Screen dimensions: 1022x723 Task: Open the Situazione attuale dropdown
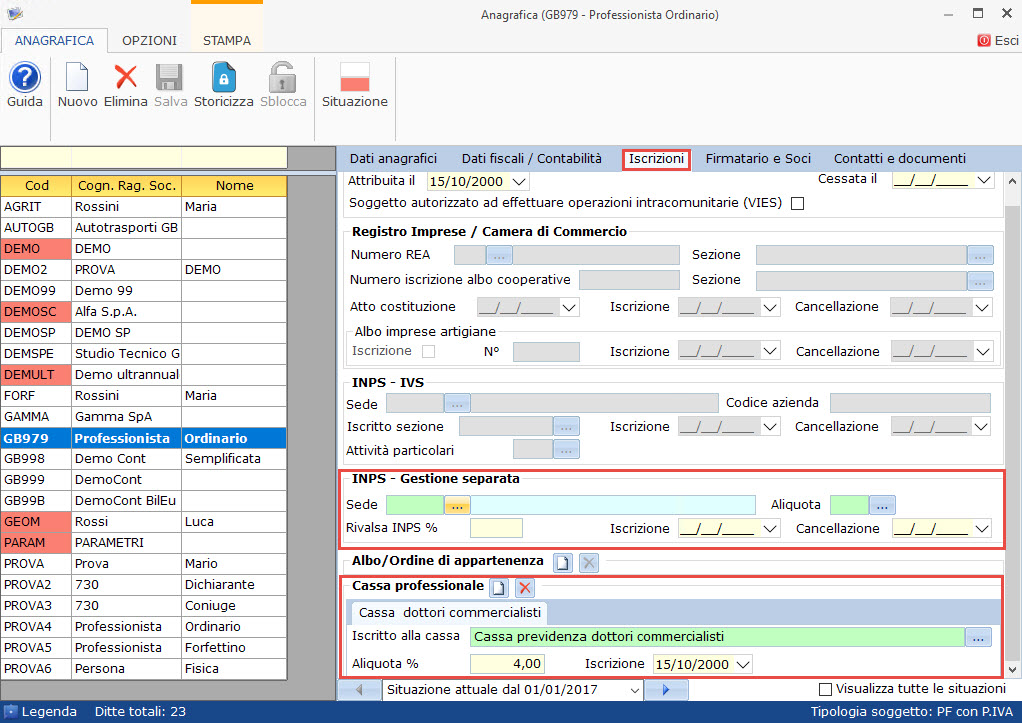click(x=632, y=690)
